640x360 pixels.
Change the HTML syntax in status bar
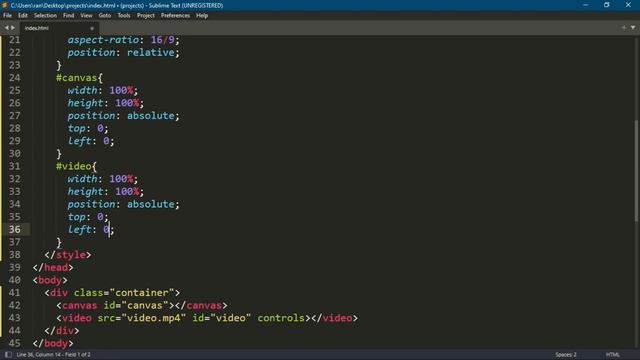(x=613, y=354)
